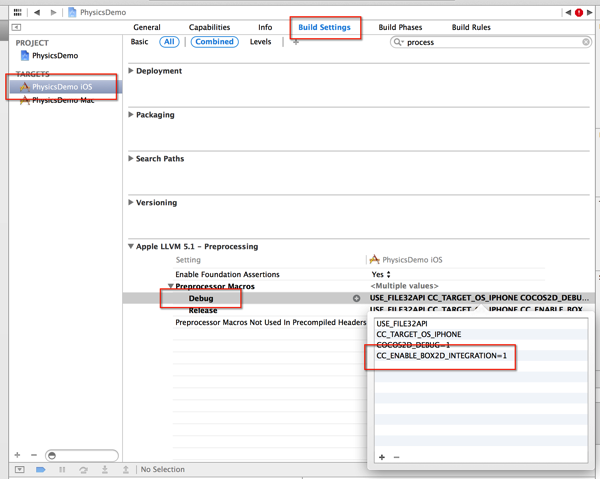Open the Info tab

(265, 27)
